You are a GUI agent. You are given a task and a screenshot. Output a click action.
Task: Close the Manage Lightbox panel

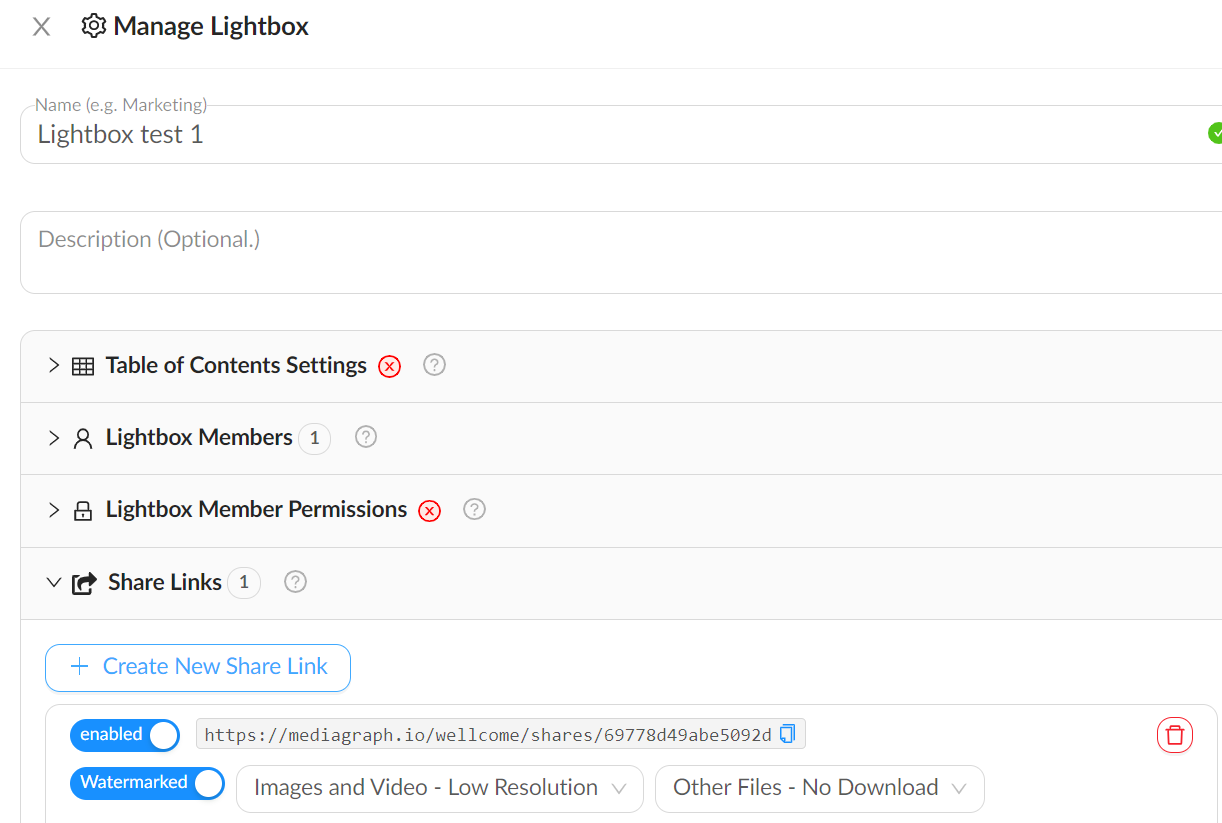tap(41, 27)
